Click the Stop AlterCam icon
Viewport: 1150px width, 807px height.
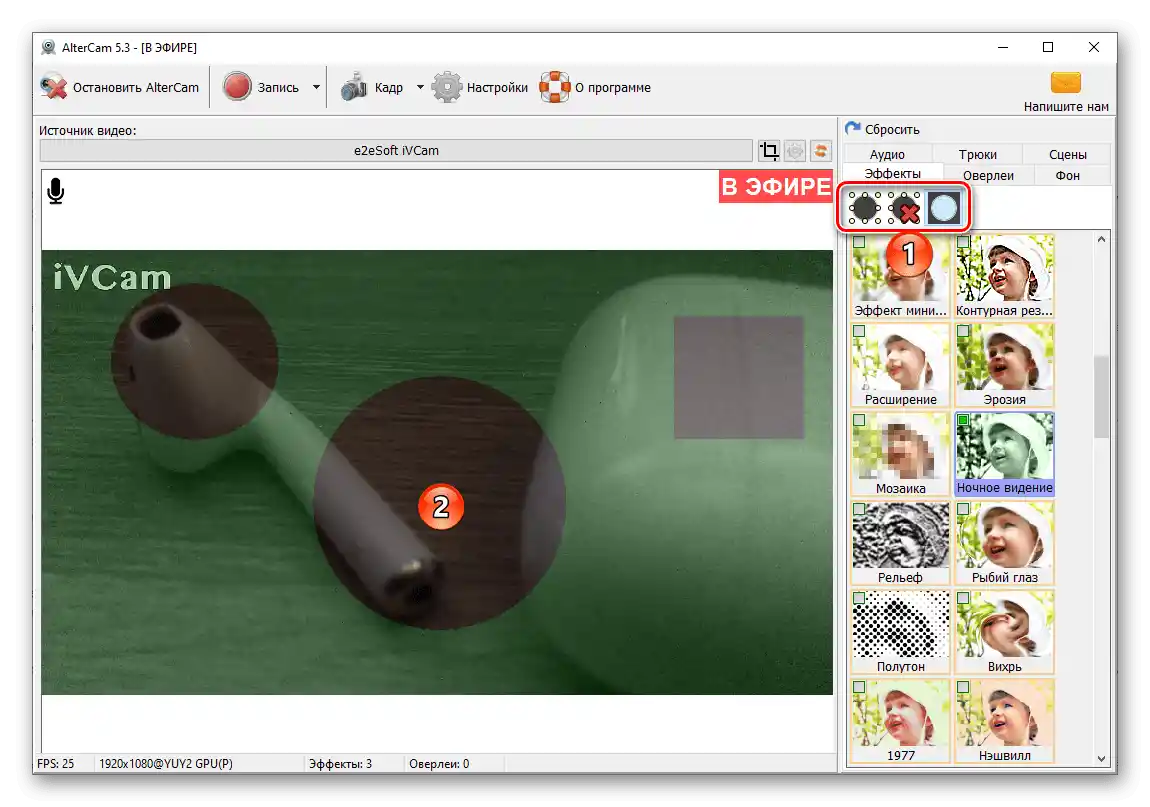click(x=54, y=87)
